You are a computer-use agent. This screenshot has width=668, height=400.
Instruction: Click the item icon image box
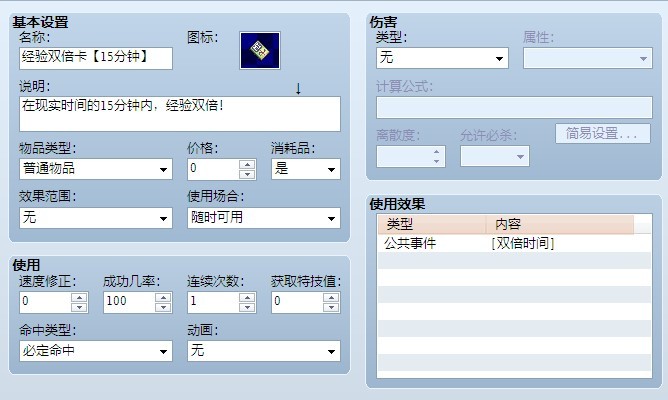(x=260, y=50)
